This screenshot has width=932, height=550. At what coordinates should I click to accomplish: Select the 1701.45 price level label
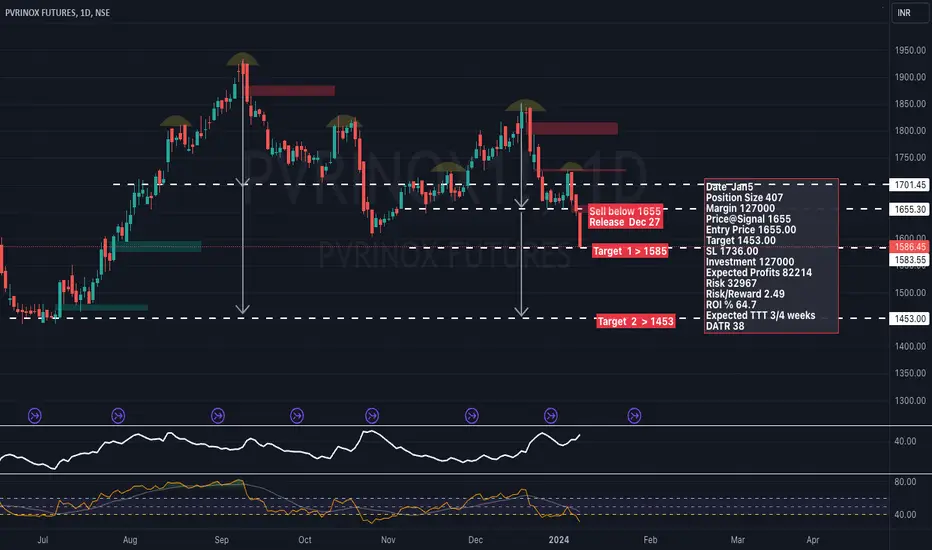909,185
